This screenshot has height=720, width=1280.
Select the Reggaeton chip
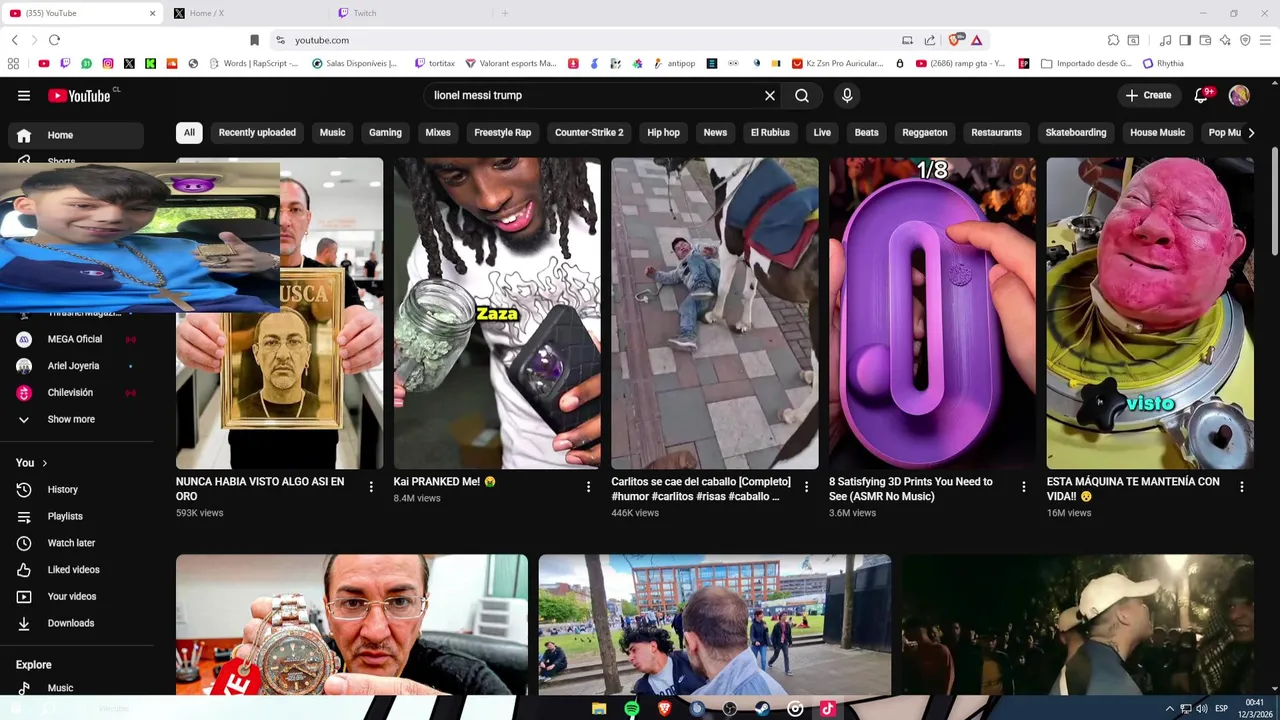coord(925,133)
